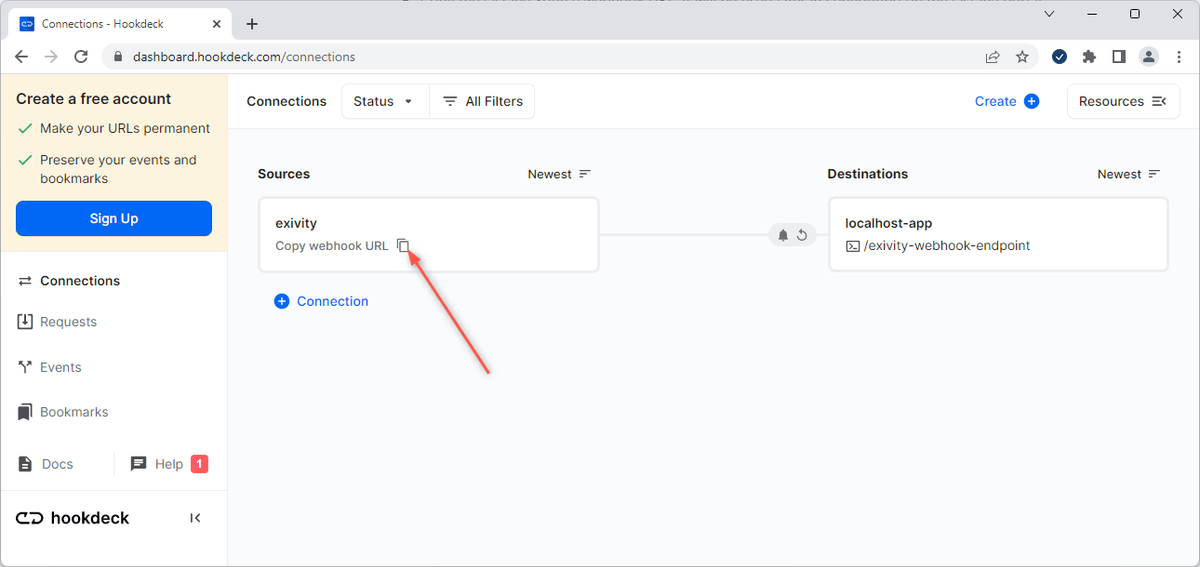Open the Status dropdown filter
Image resolution: width=1200 pixels, height=567 pixels.
[385, 101]
